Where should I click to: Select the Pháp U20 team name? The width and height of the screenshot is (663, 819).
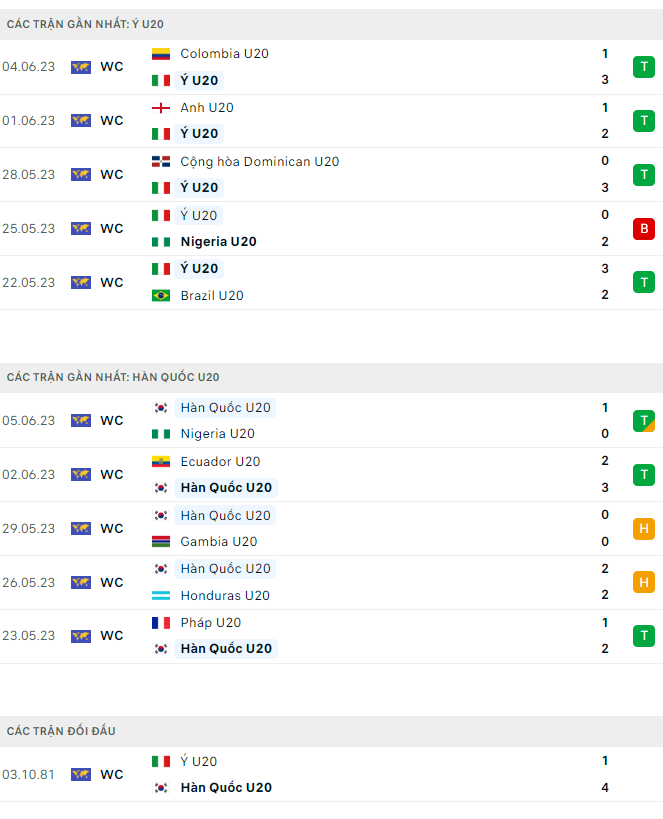pos(210,623)
